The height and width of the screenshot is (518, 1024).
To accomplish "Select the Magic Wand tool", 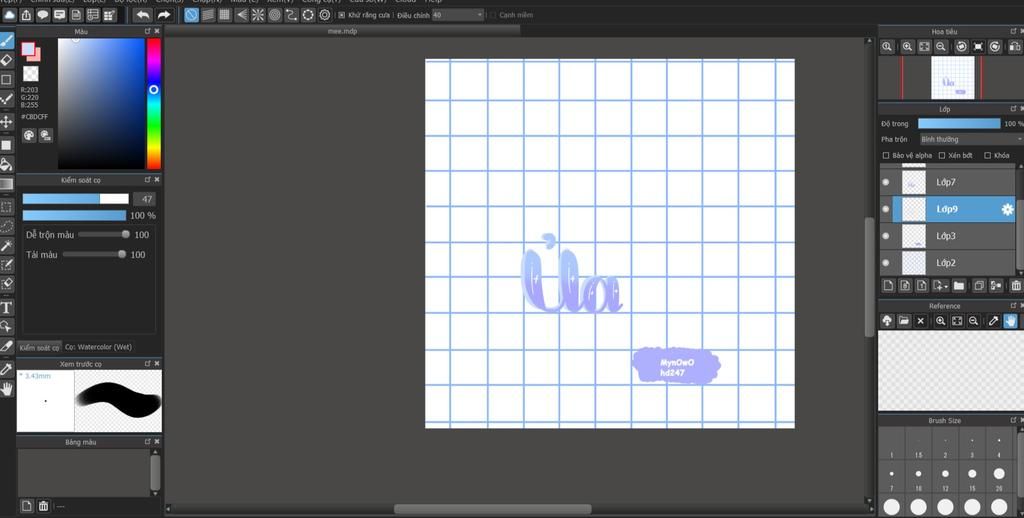I will (7, 246).
